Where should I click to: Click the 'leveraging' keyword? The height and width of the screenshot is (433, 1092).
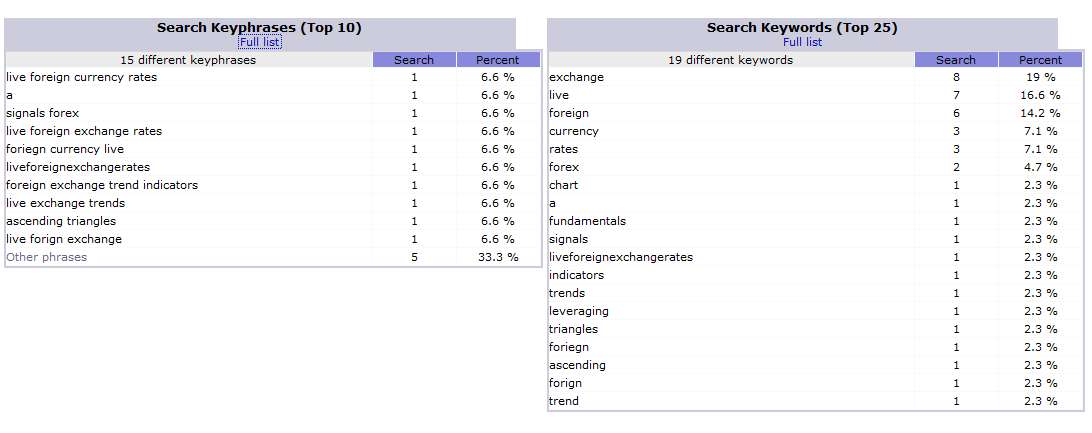point(578,311)
